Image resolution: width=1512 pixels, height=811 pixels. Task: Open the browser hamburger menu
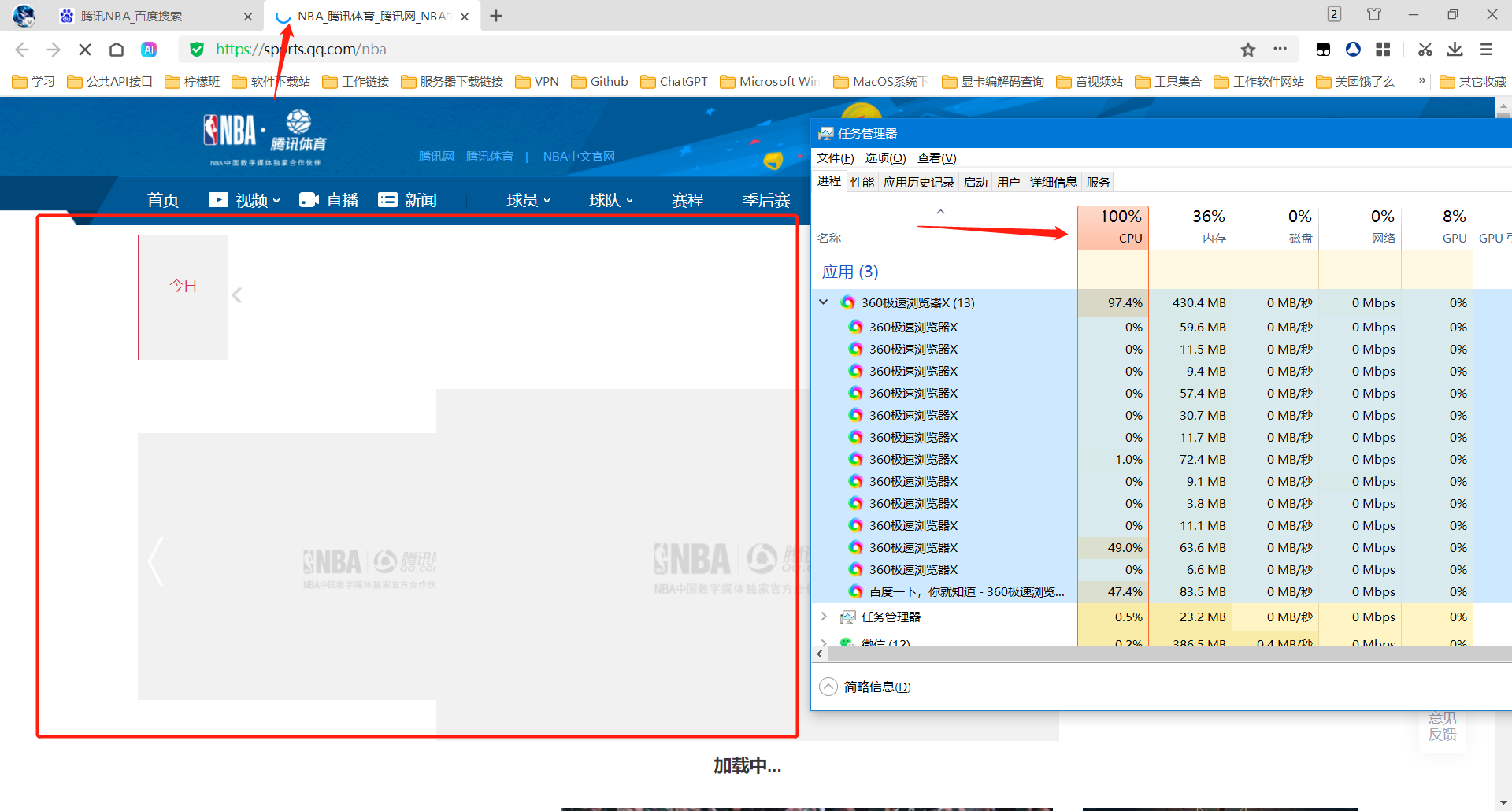click(x=1487, y=50)
